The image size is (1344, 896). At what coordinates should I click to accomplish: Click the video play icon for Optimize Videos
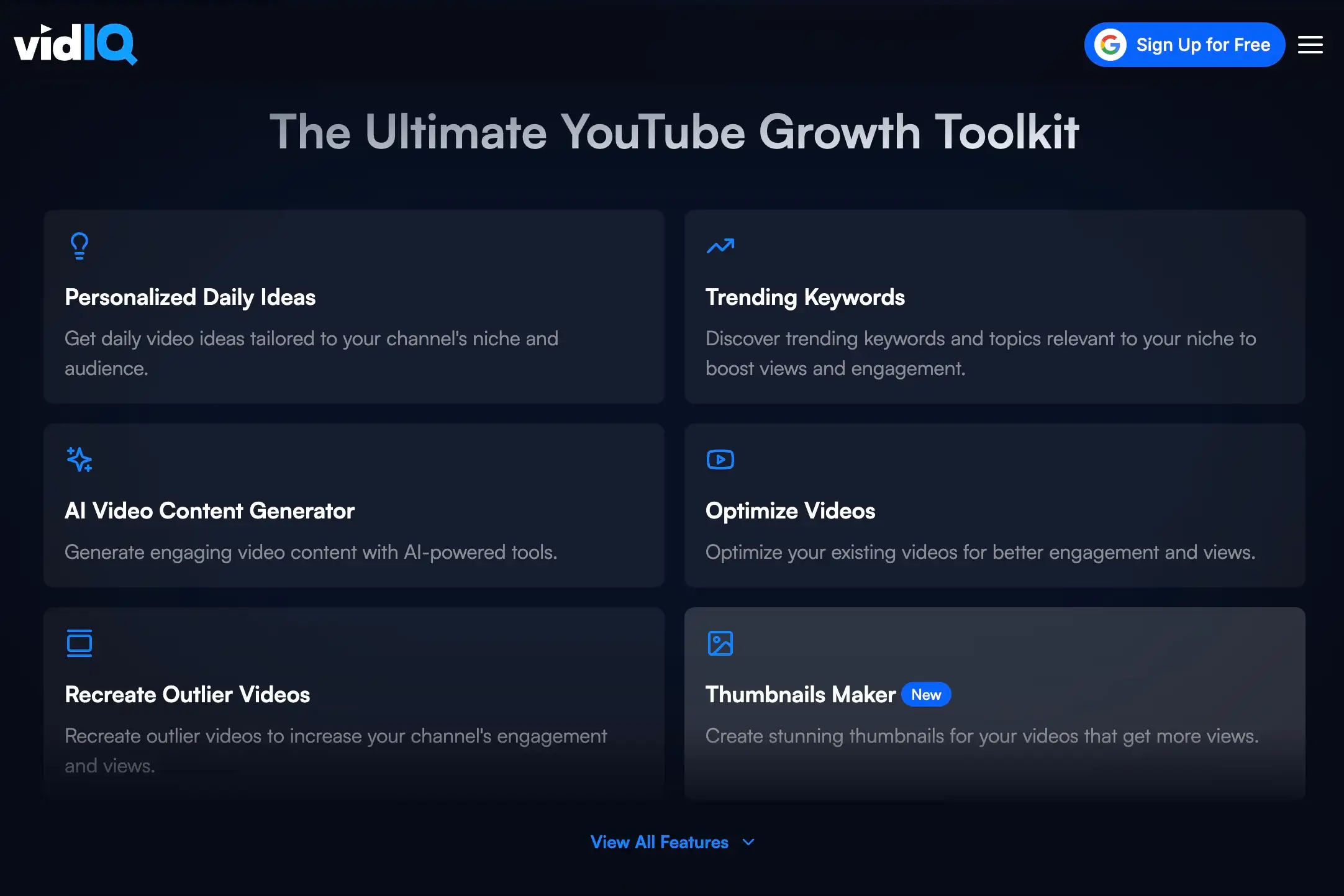click(720, 459)
